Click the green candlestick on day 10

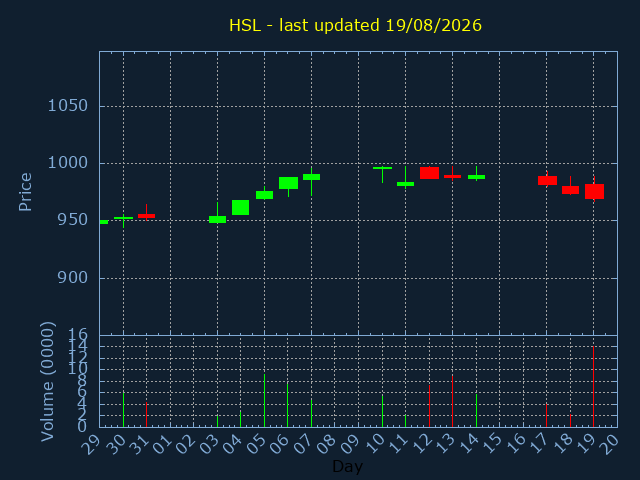(382, 171)
